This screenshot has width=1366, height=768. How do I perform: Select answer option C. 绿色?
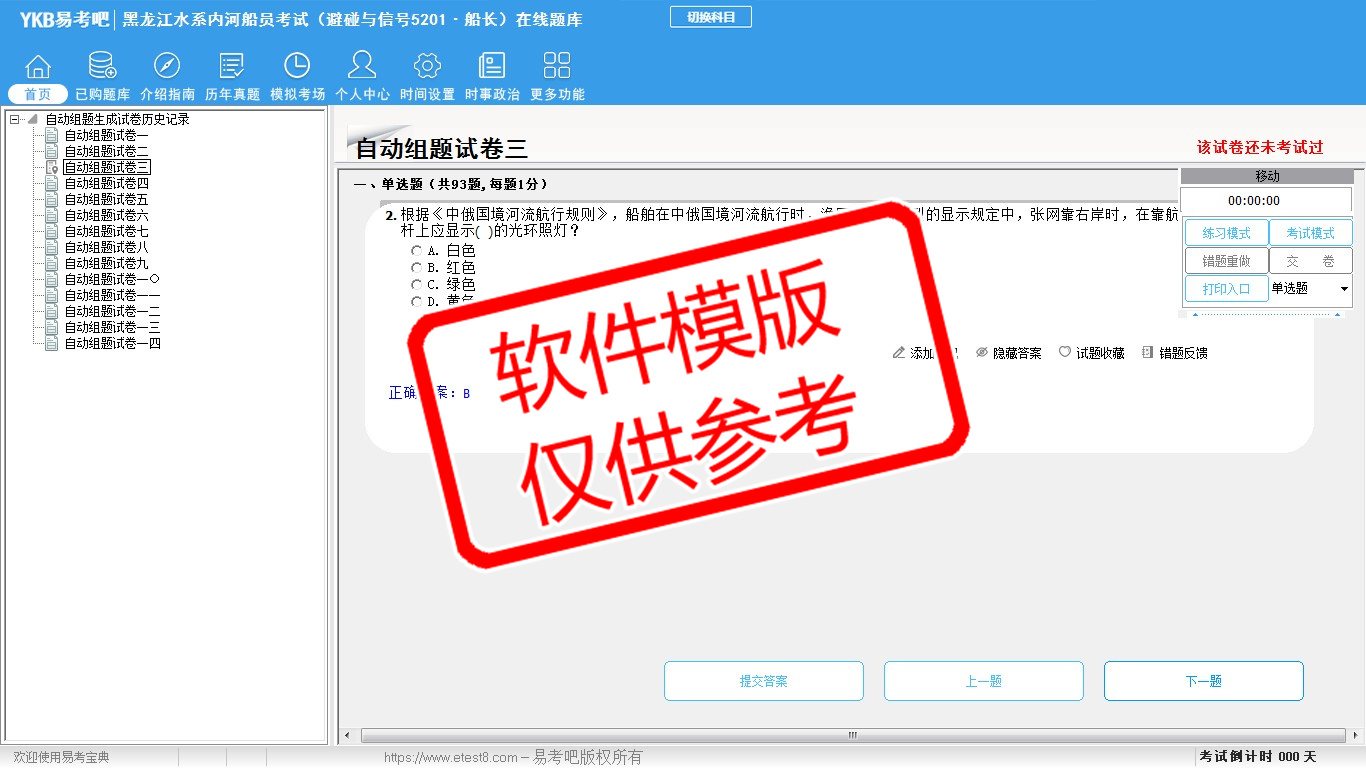point(417,285)
